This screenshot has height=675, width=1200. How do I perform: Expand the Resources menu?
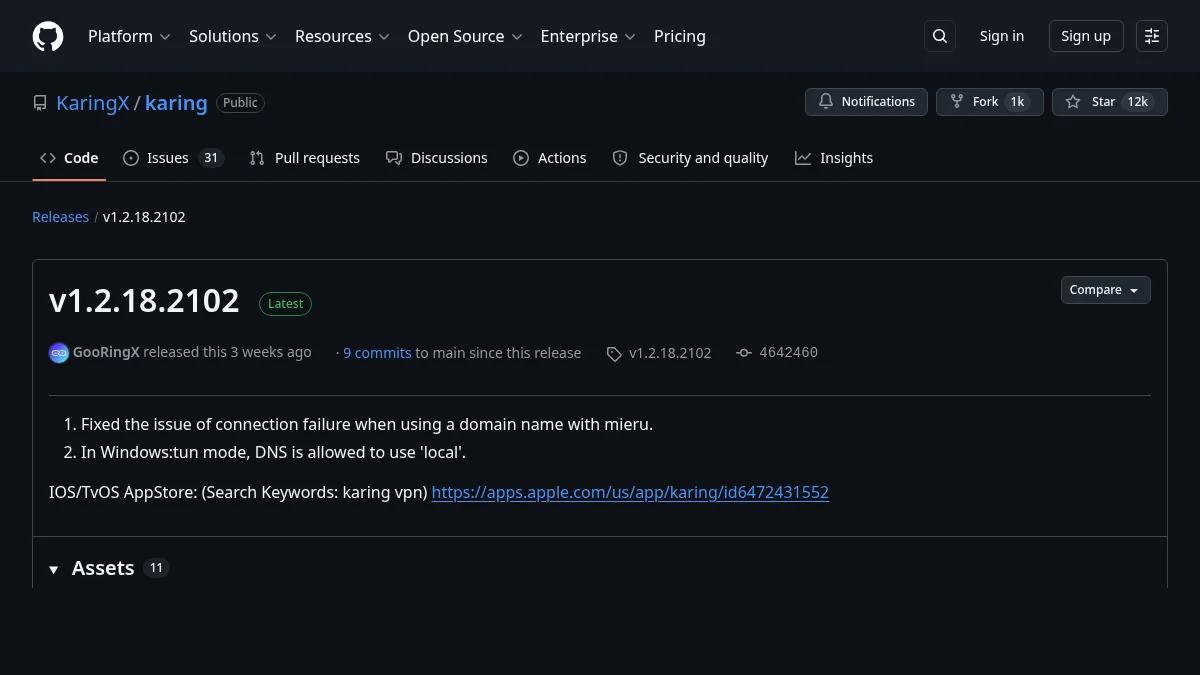pos(342,36)
